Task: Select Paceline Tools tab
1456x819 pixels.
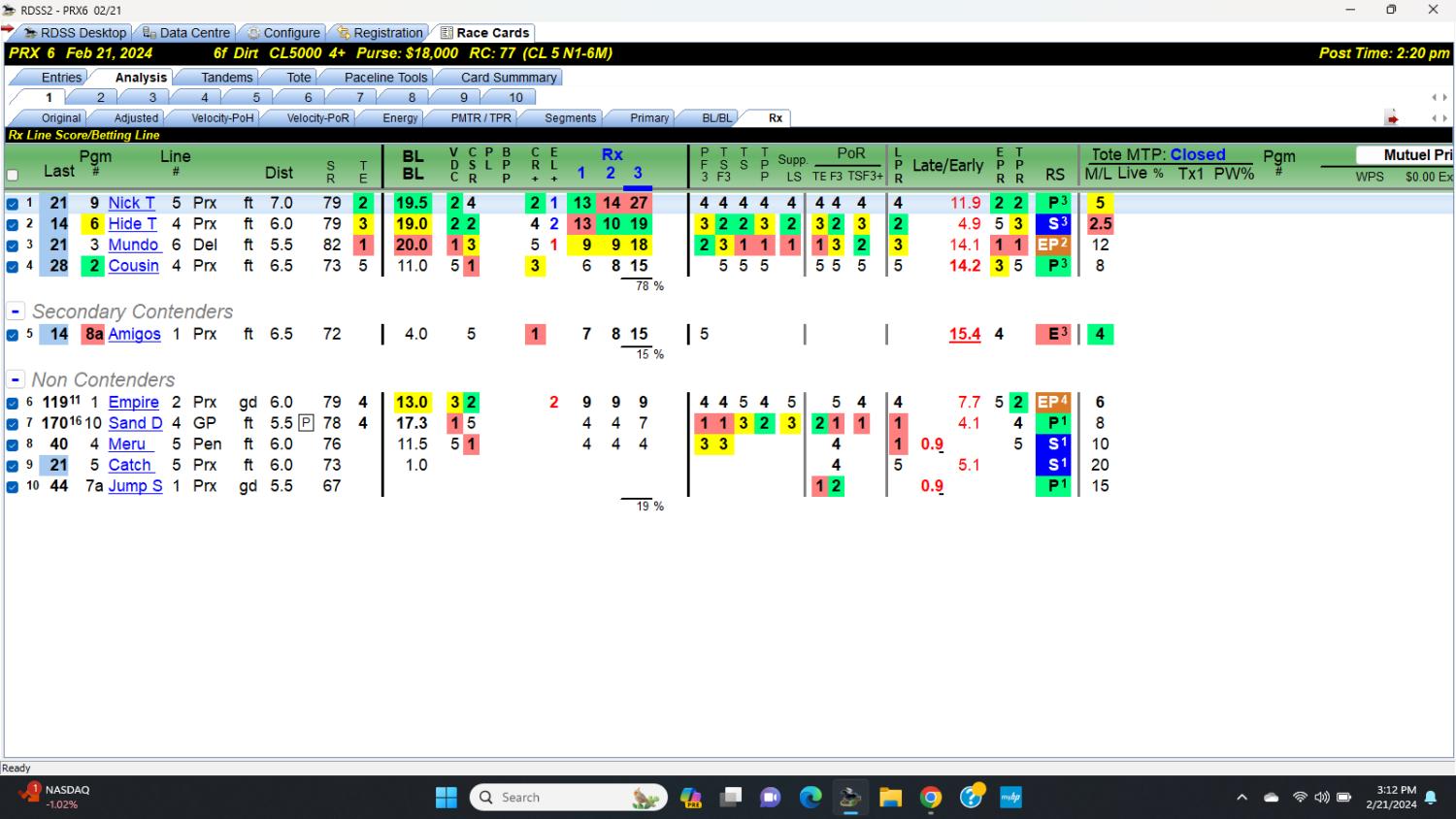Action: point(385,78)
